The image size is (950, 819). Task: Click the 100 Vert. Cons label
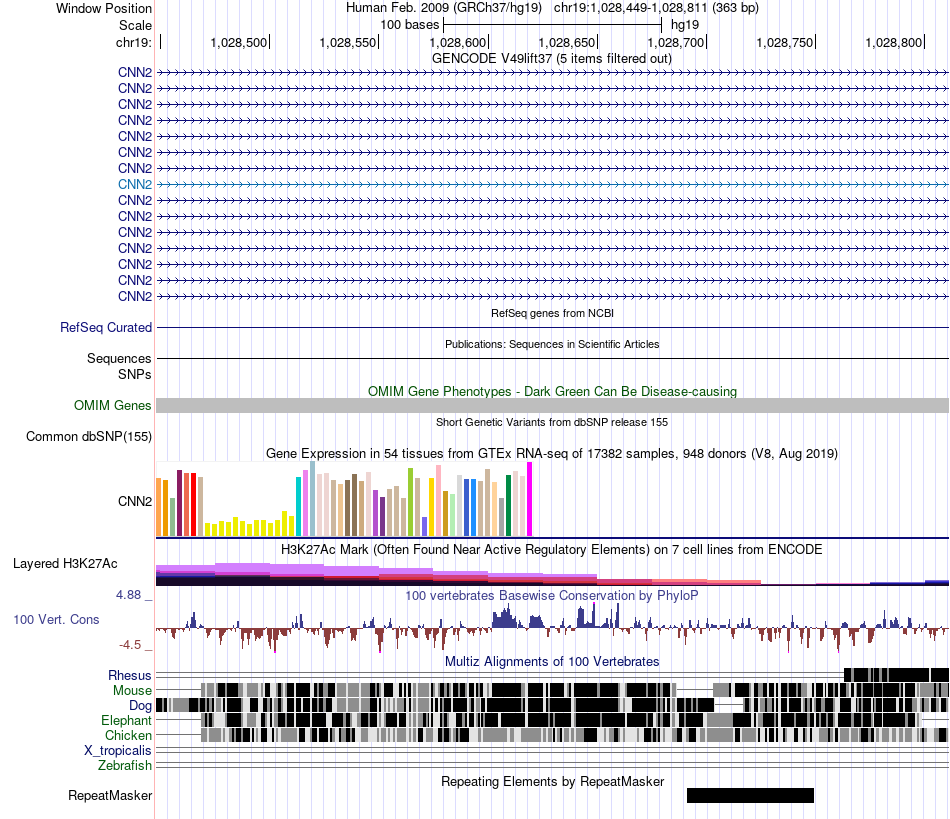point(56,620)
